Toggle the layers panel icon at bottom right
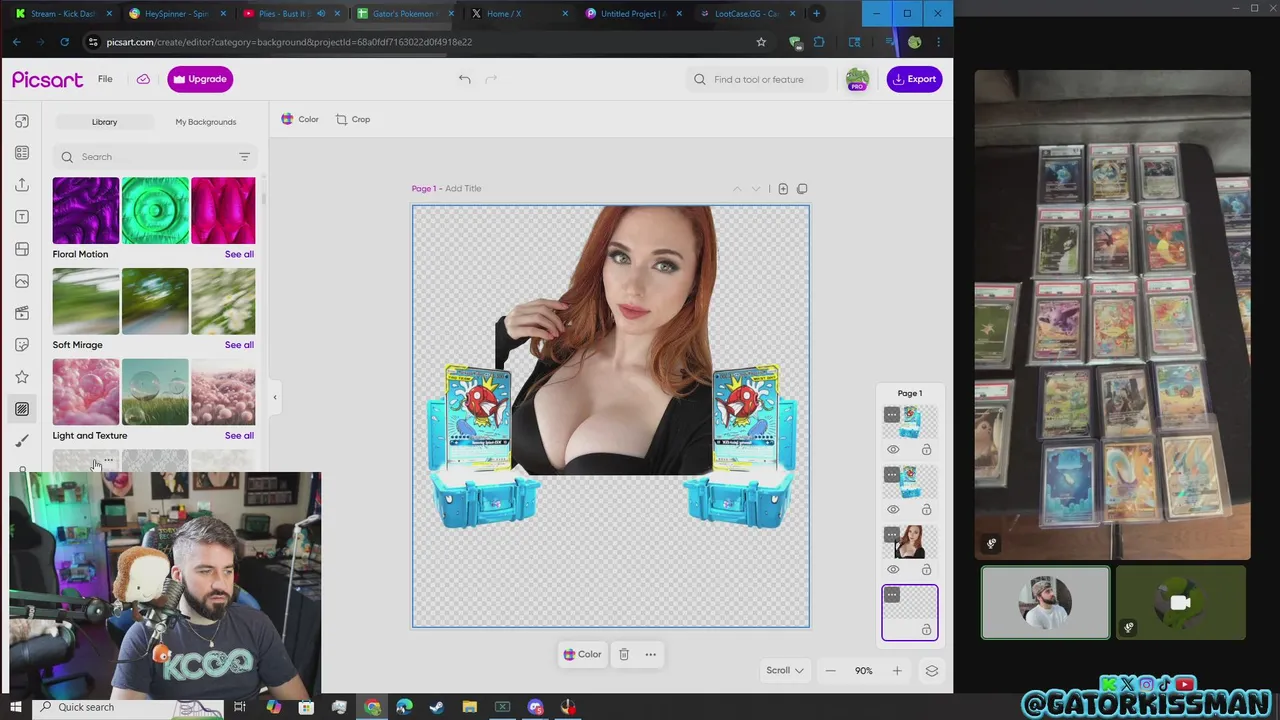 (932, 671)
